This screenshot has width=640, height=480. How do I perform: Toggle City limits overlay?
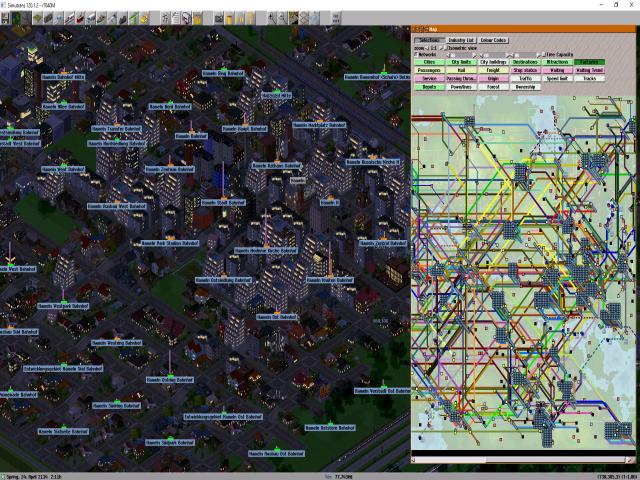pos(461,62)
